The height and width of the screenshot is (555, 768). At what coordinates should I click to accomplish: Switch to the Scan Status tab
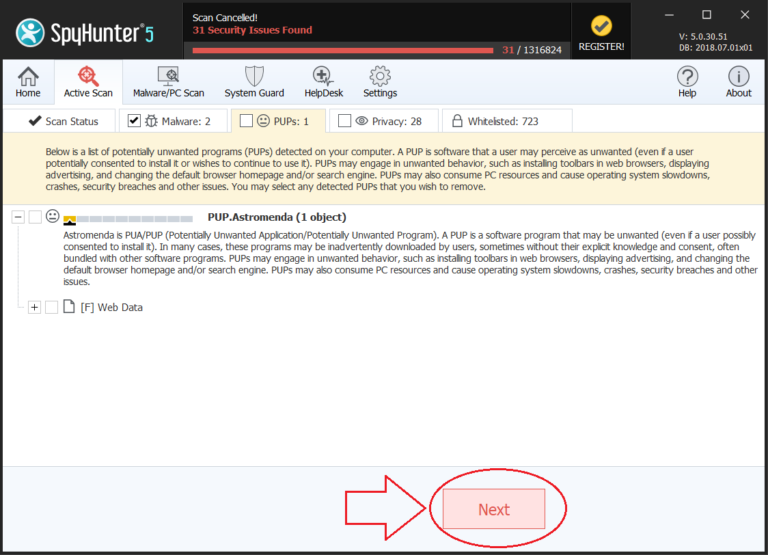coord(62,121)
